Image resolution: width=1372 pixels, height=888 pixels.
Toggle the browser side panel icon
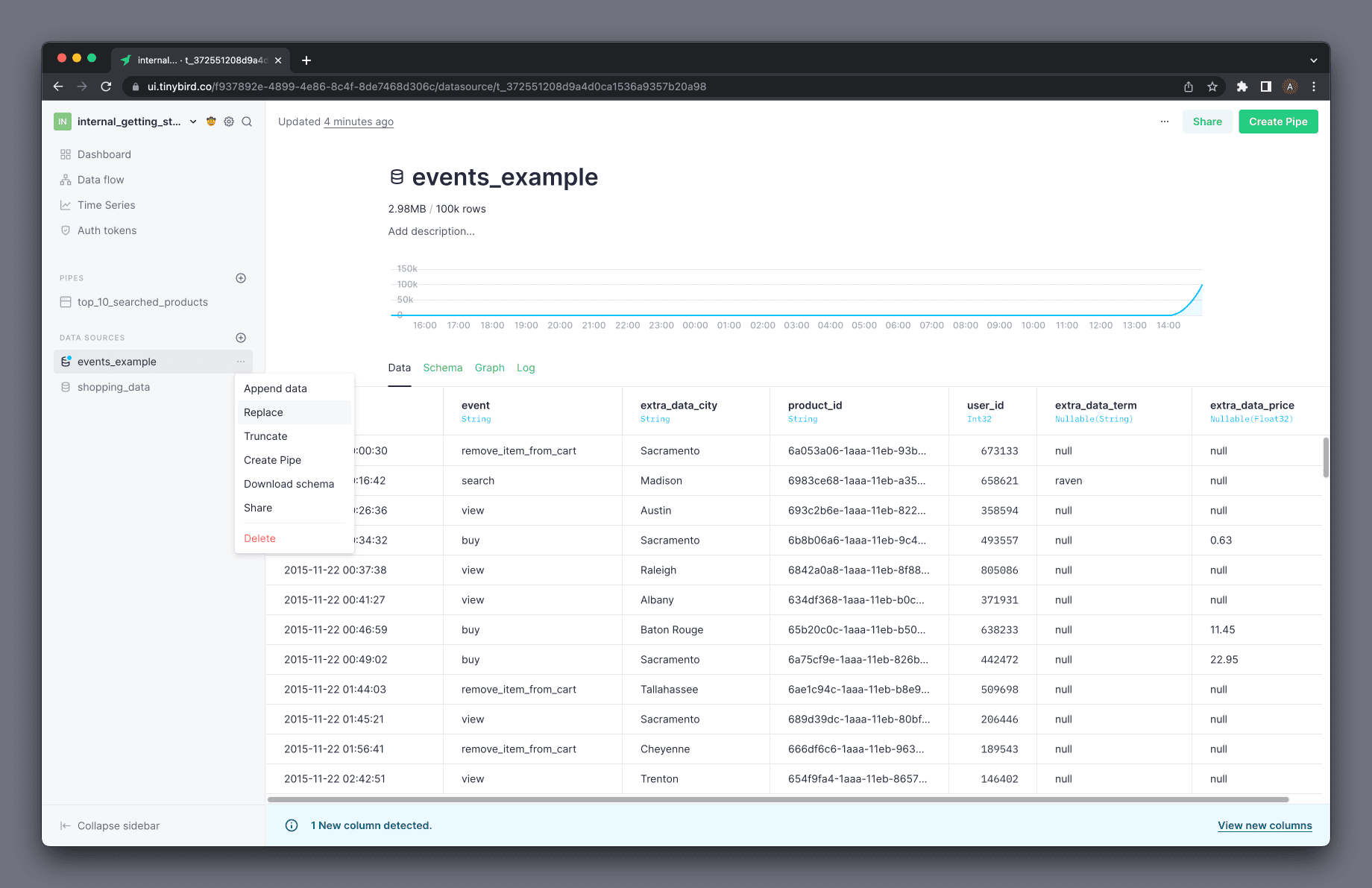click(1265, 86)
